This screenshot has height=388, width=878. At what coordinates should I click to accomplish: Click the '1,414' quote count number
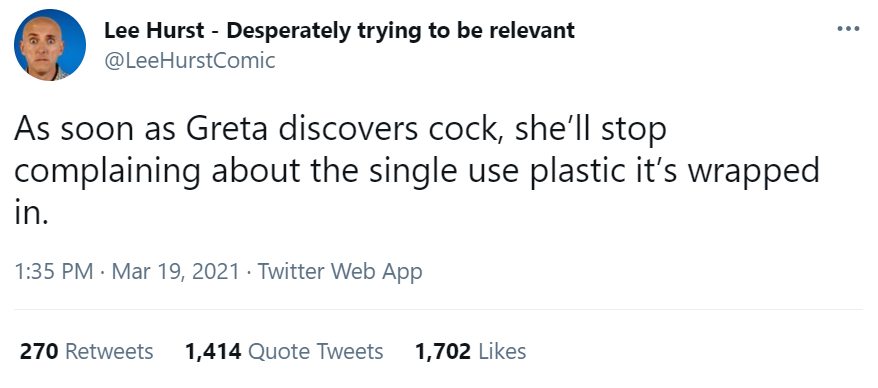tap(213, 352)
